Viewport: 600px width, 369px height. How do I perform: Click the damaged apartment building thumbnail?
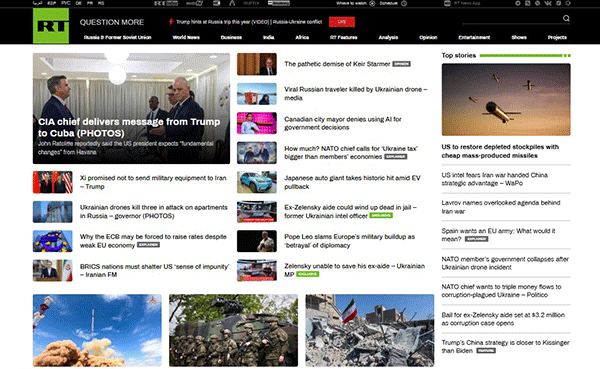pyautogui.click(x=52, y=212)
